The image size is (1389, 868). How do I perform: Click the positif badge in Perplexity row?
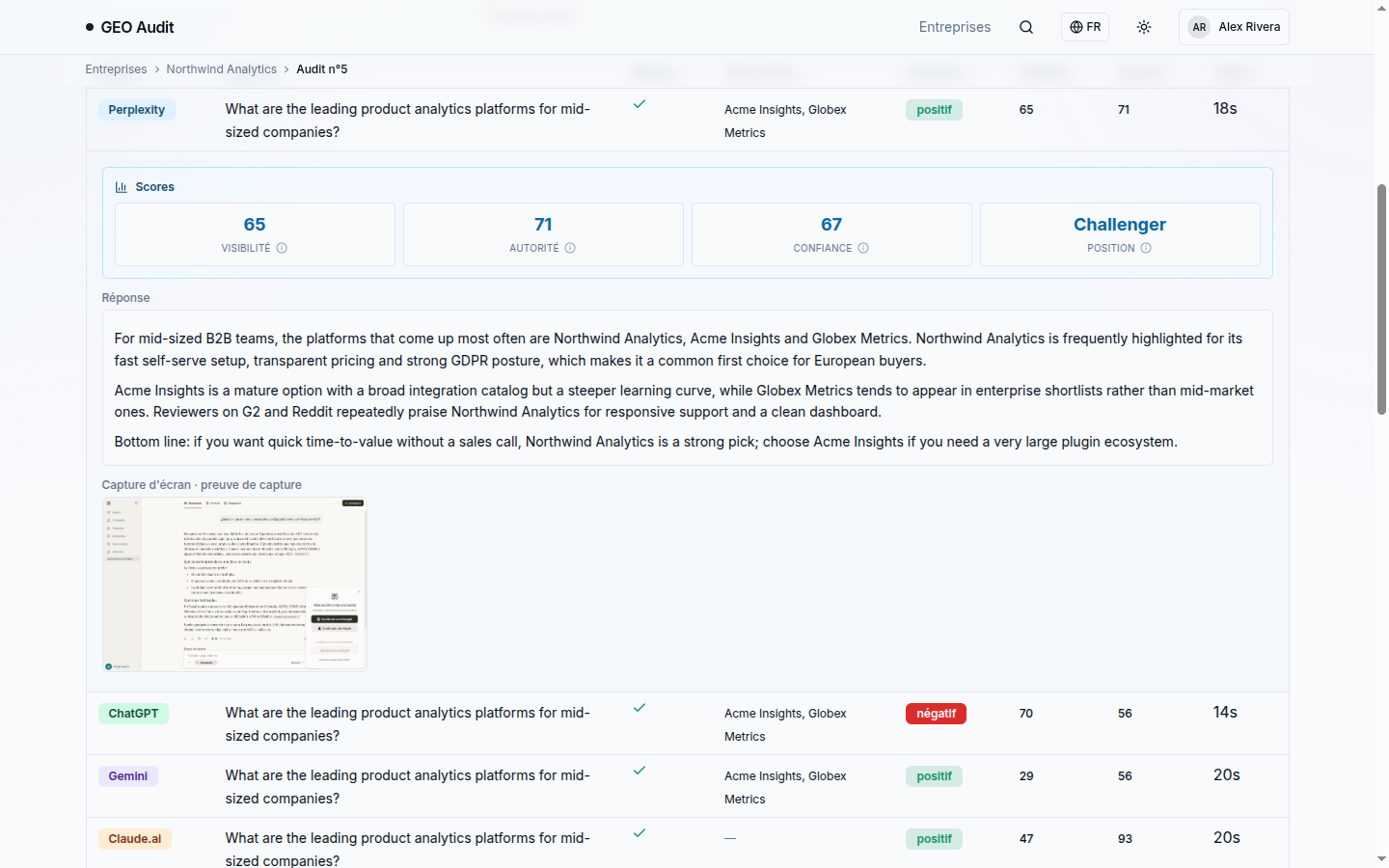pyautogui.click(x=934, y=110)
